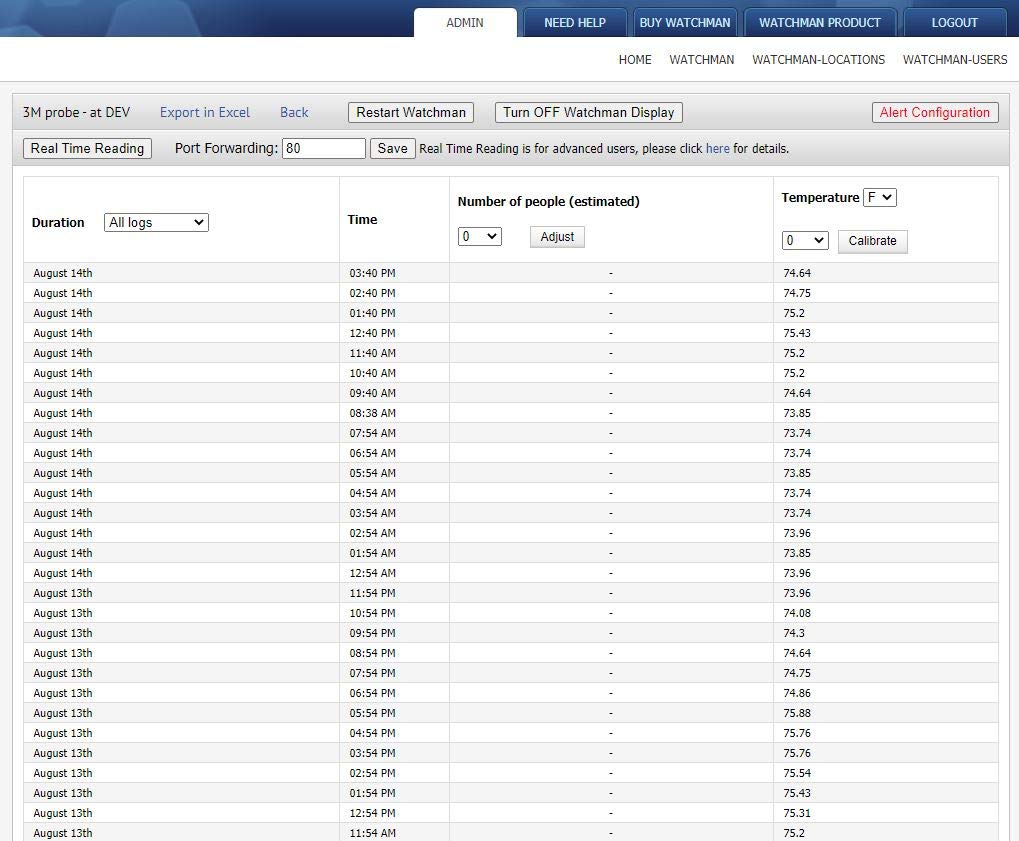This screenshot has width=1019, height=841.
Task: Open the ADMIN tab
Action: coord(465,23)
